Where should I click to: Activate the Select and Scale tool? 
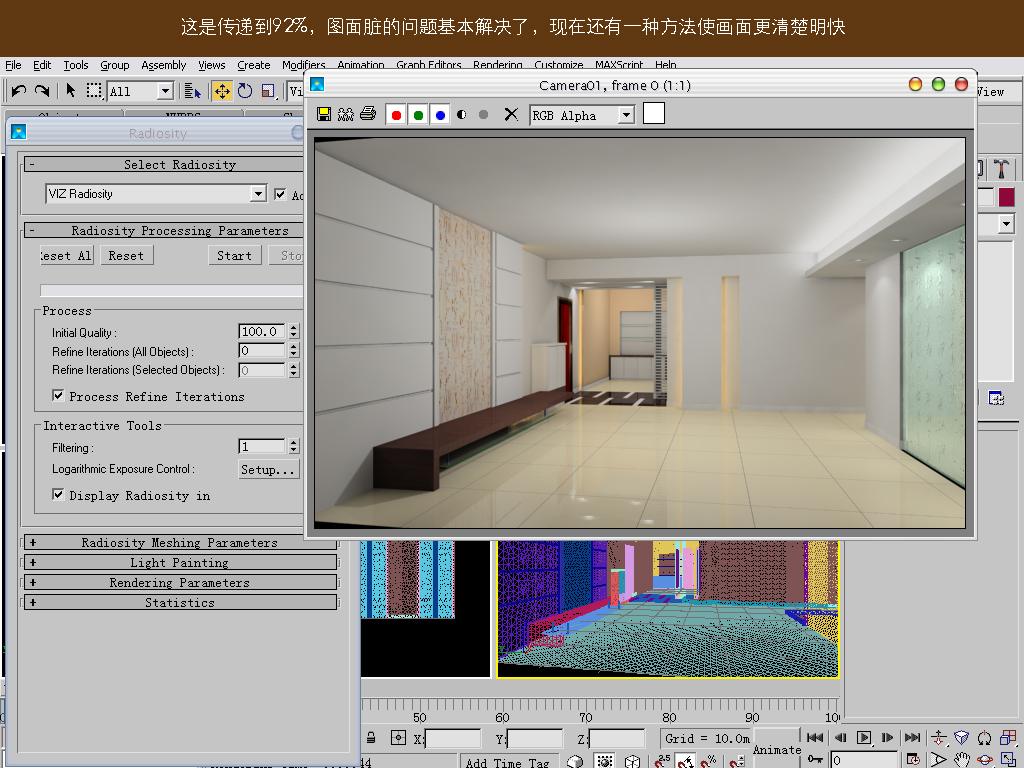click(268, 91)
